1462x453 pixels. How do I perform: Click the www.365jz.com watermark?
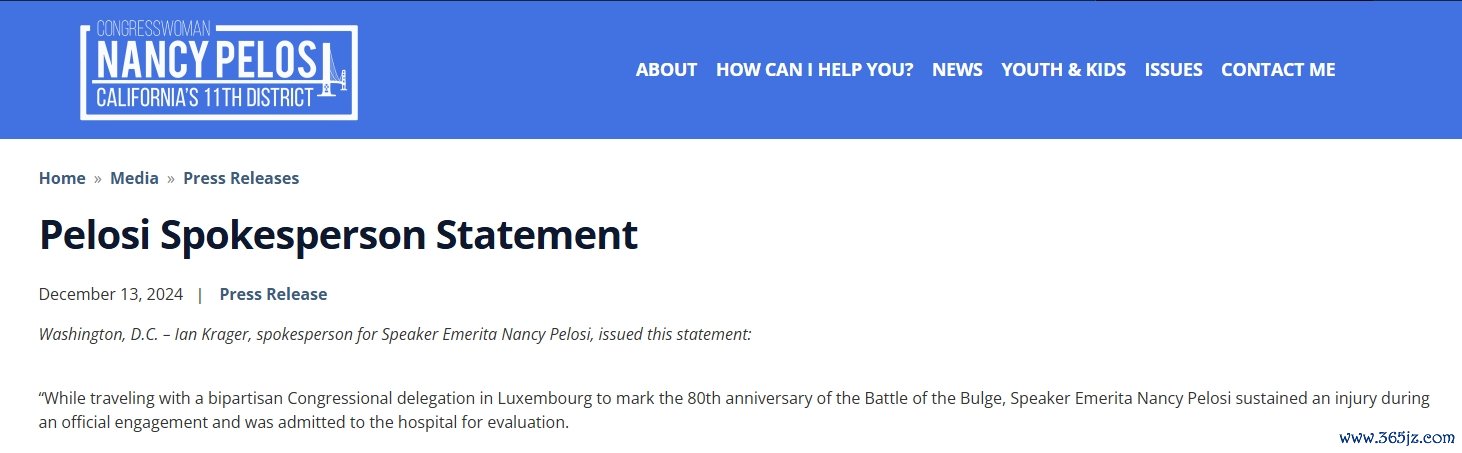pyautogui.click(x=1396, y=437)
